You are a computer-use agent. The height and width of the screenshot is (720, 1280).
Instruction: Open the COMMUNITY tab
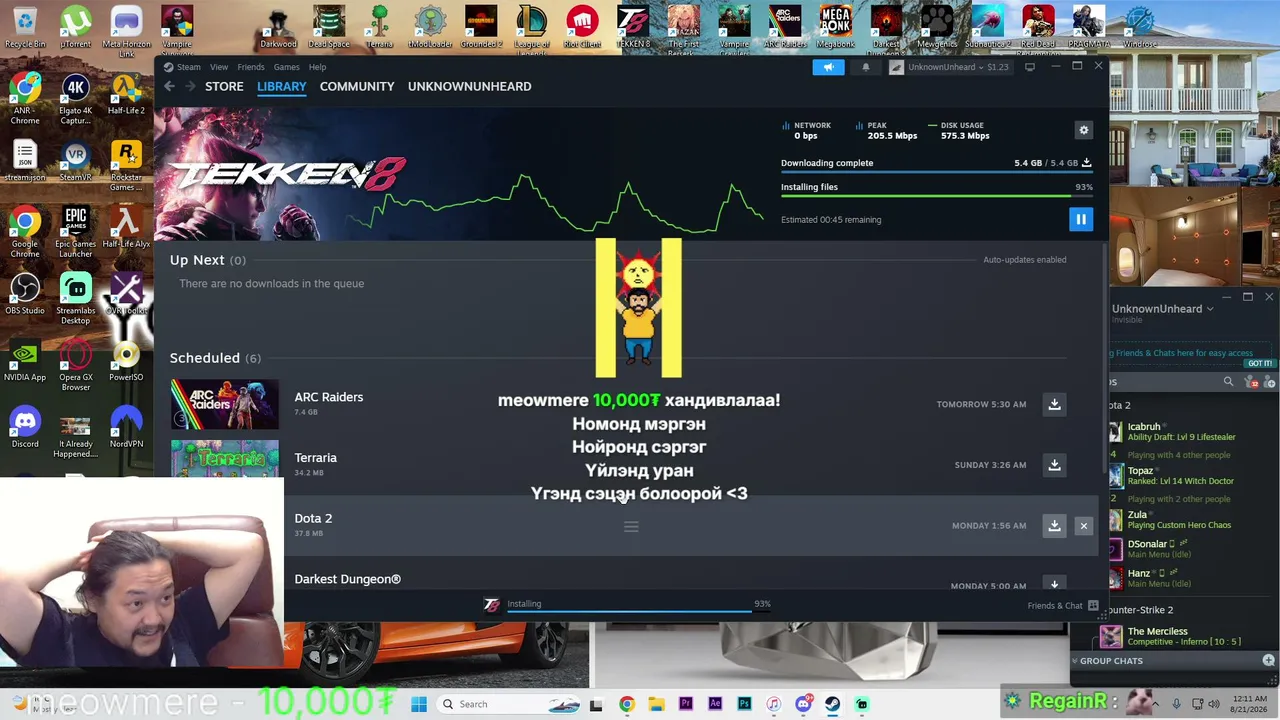[x=357, y=86]
